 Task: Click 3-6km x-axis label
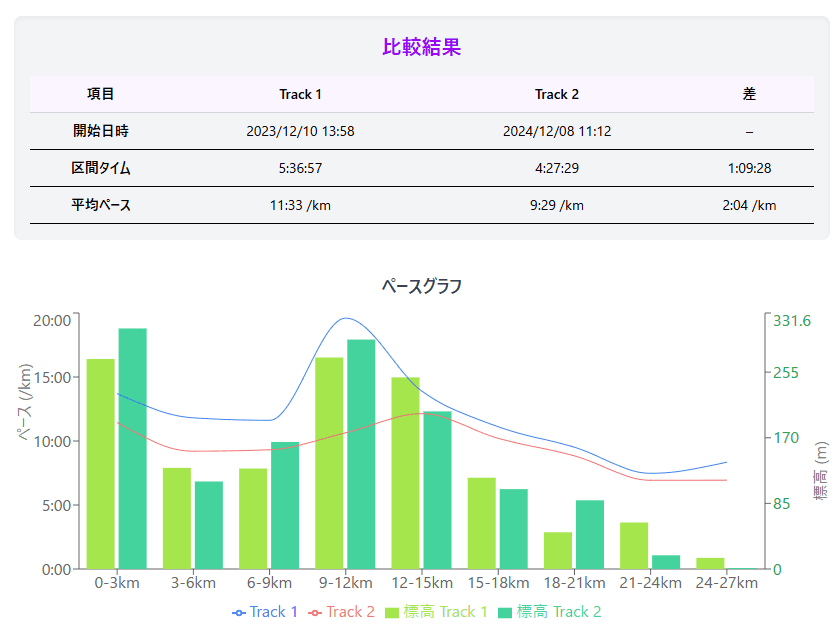click(193, 583)
